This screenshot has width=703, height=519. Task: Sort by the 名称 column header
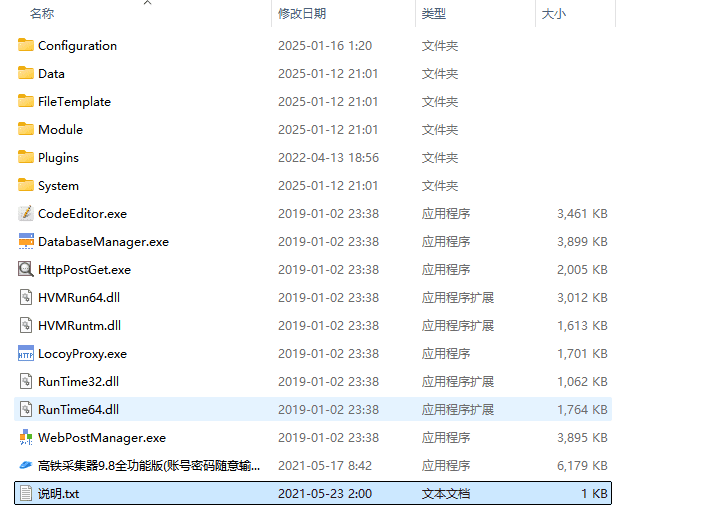coord(42,14)
